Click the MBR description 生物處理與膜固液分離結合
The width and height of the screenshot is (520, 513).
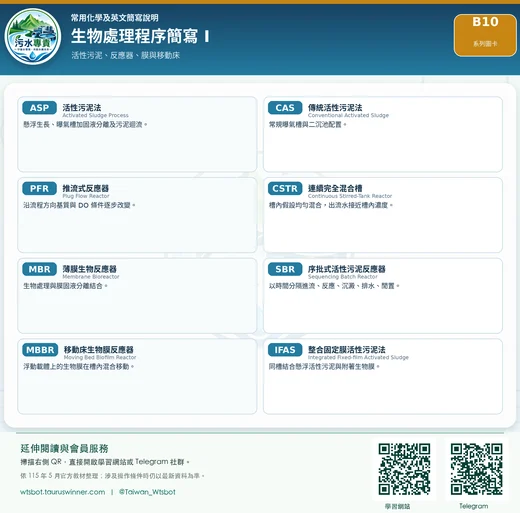(x=65, y=286)
